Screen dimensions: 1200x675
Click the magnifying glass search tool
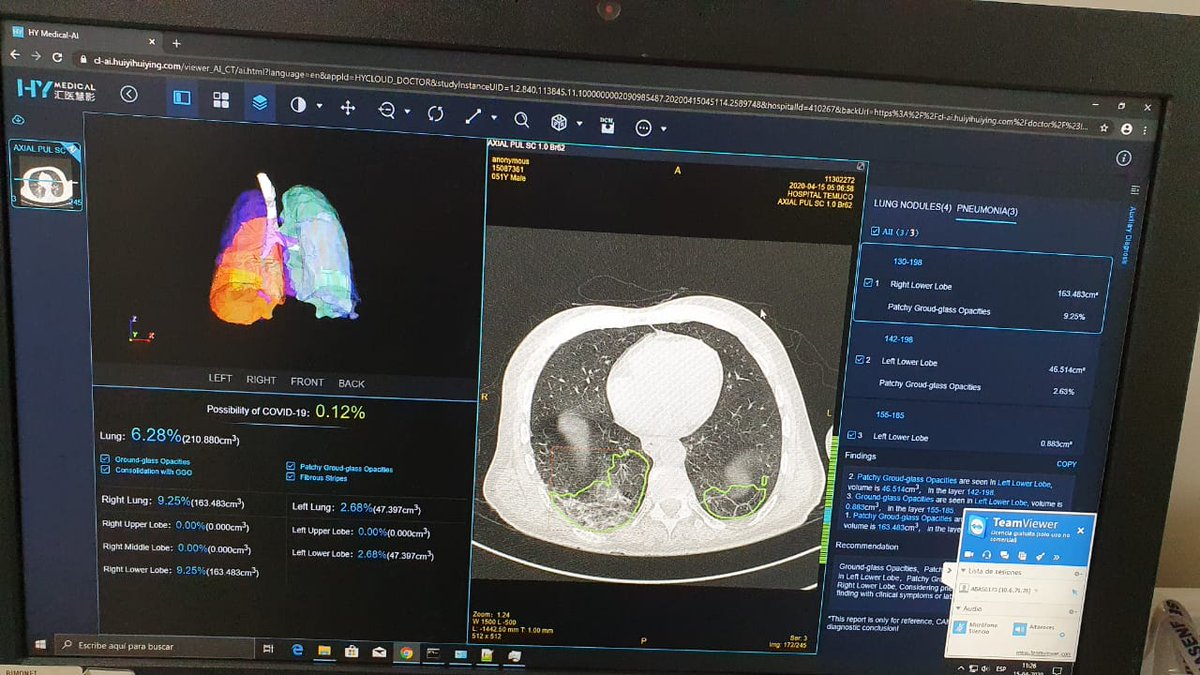click(521, 119)
